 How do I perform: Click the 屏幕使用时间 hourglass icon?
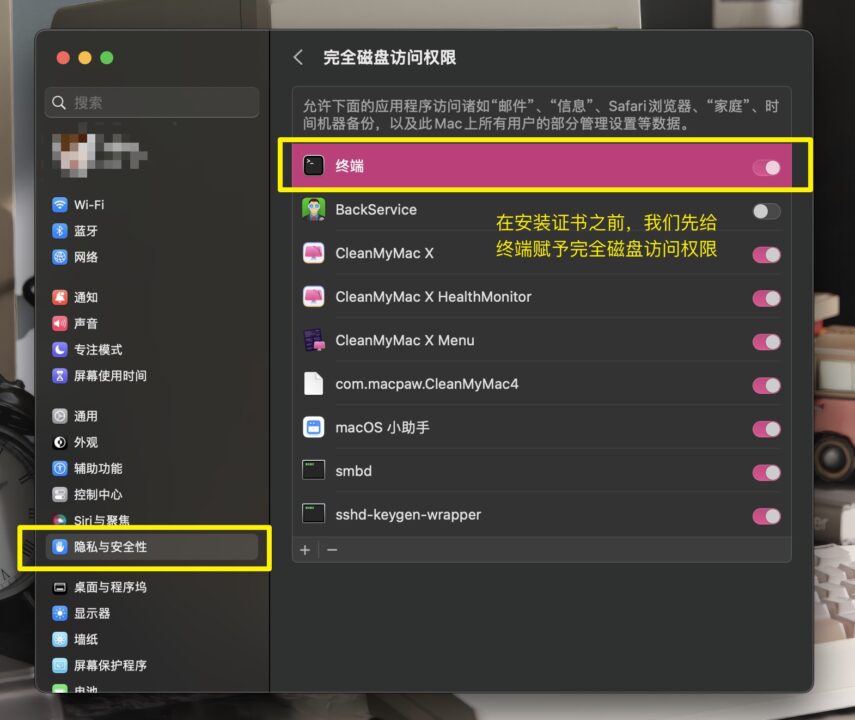pyautogui.click(x=62, y=376)
